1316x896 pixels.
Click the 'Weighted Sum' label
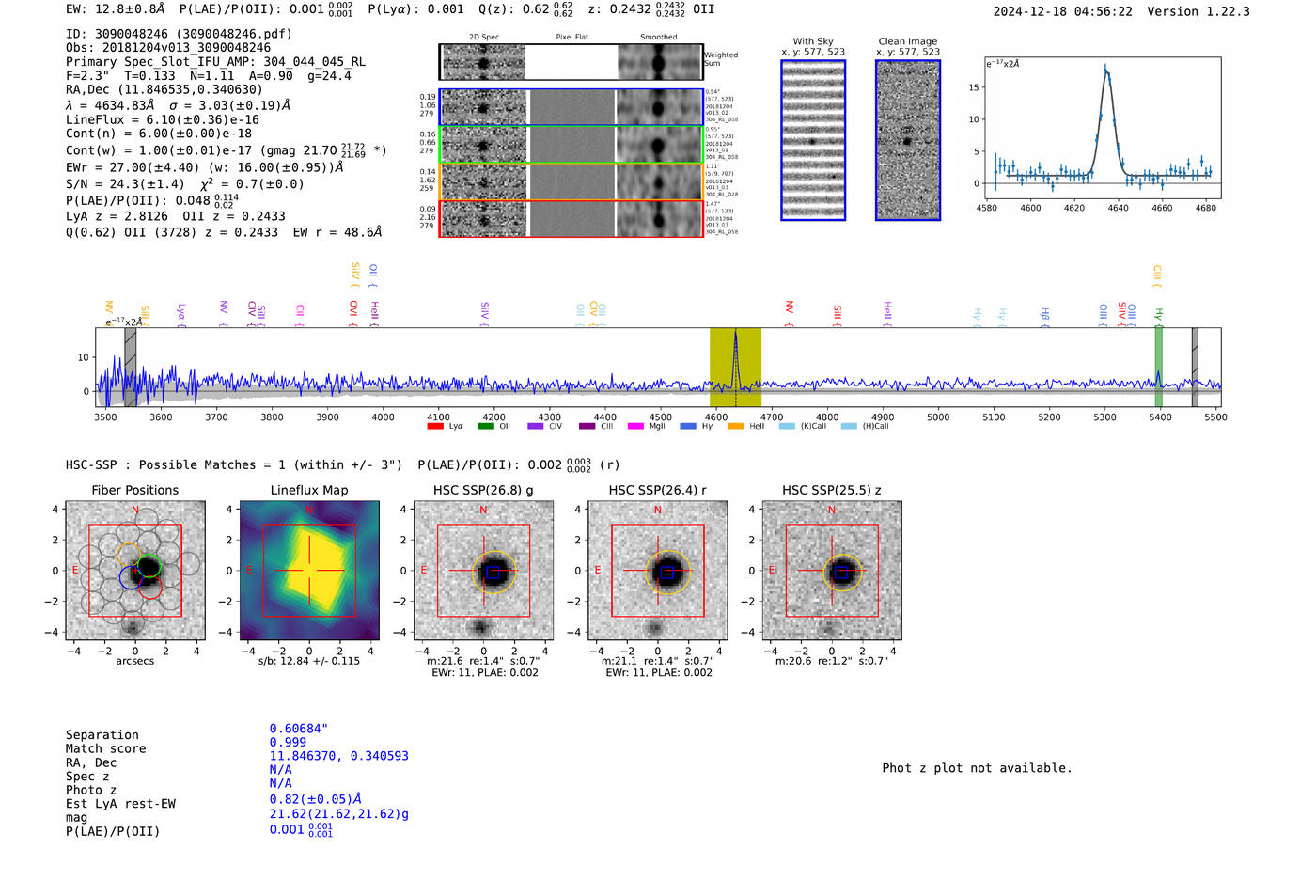(x=721, y=59)
